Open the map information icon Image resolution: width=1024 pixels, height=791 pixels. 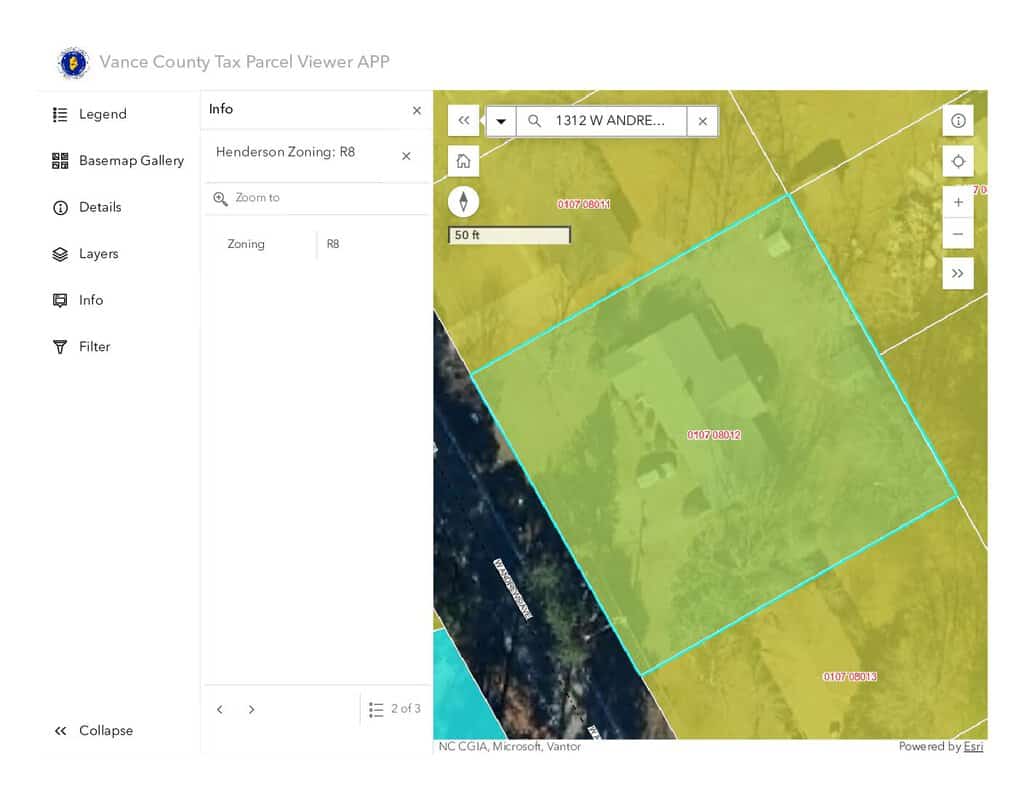[x=958, y=121]
